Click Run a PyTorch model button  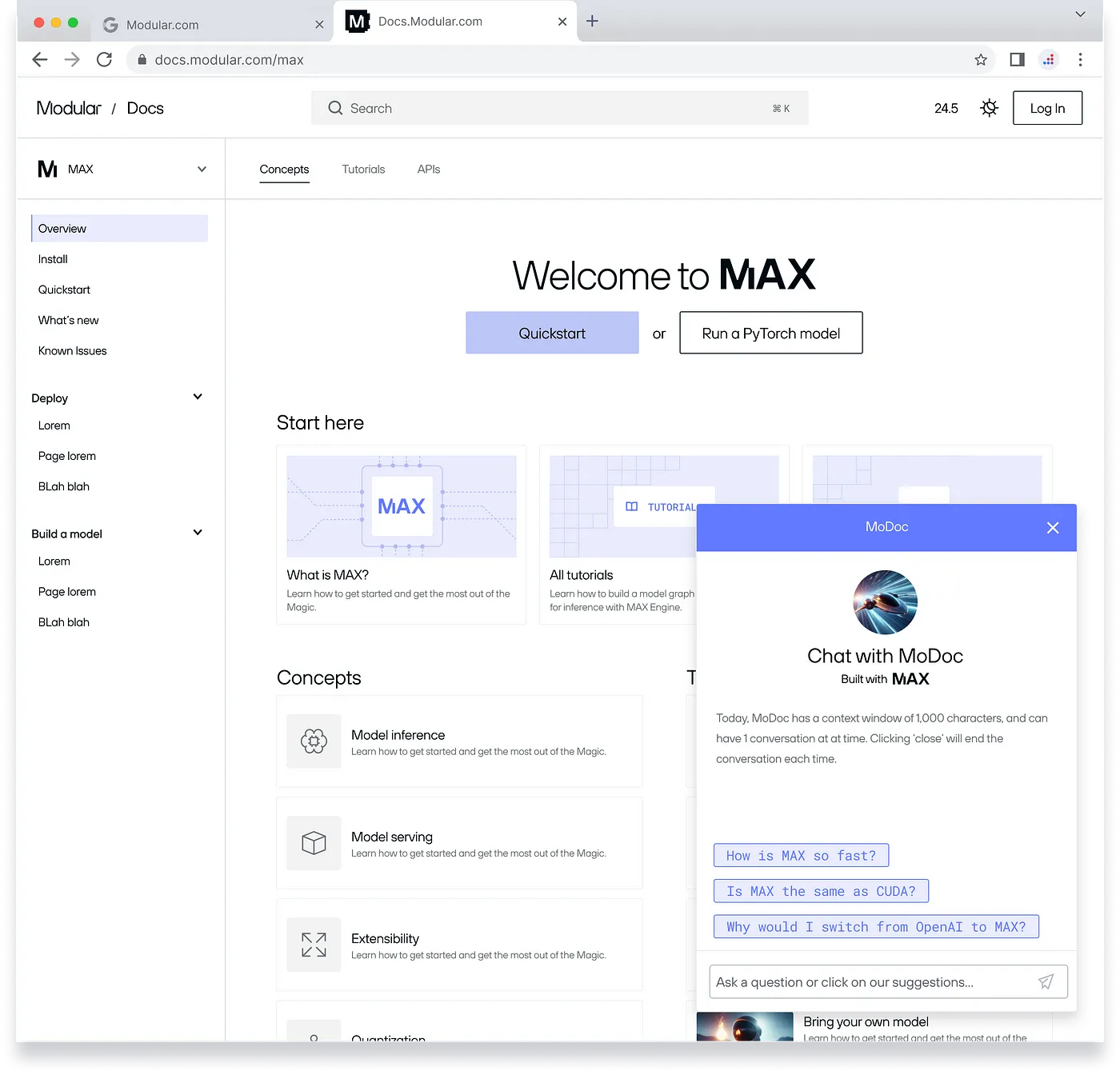click(x=771, y=333)
